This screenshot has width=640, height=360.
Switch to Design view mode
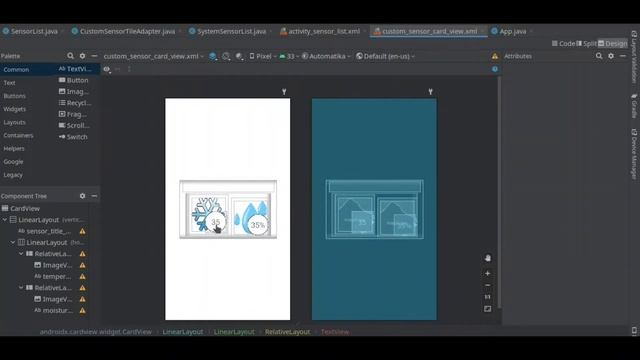point(613,43)
